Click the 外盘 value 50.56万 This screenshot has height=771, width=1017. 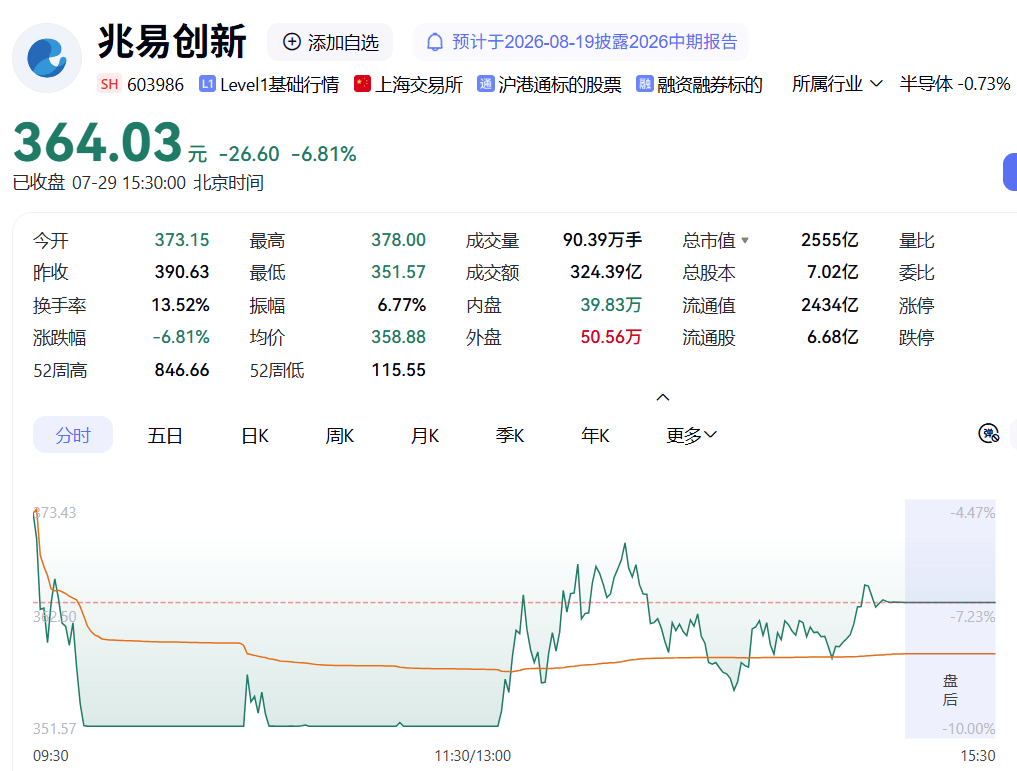pos(611,337)
